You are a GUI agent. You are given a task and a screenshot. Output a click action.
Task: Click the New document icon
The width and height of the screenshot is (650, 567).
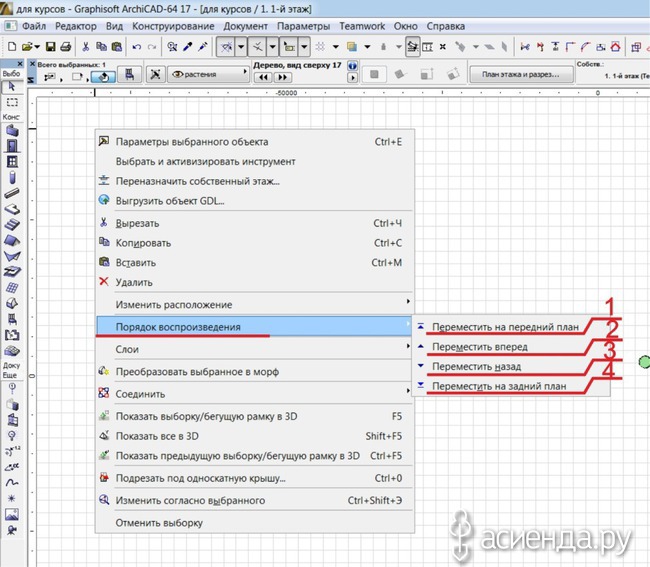point(12,46)
